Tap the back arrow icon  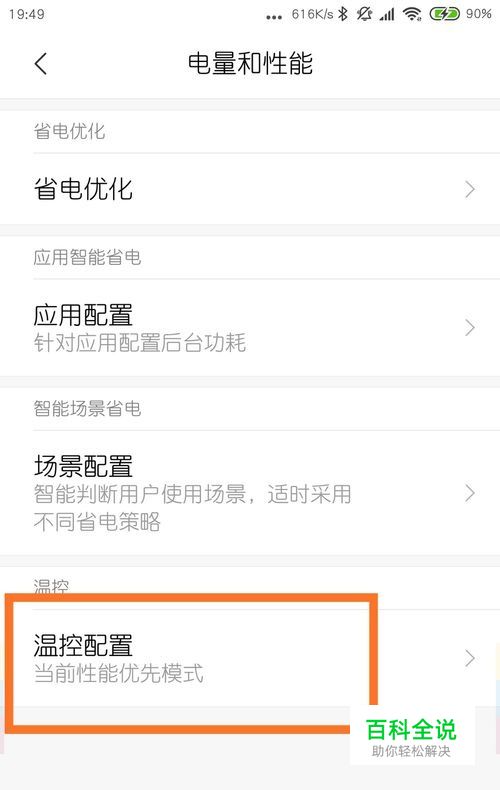[41, 63]
